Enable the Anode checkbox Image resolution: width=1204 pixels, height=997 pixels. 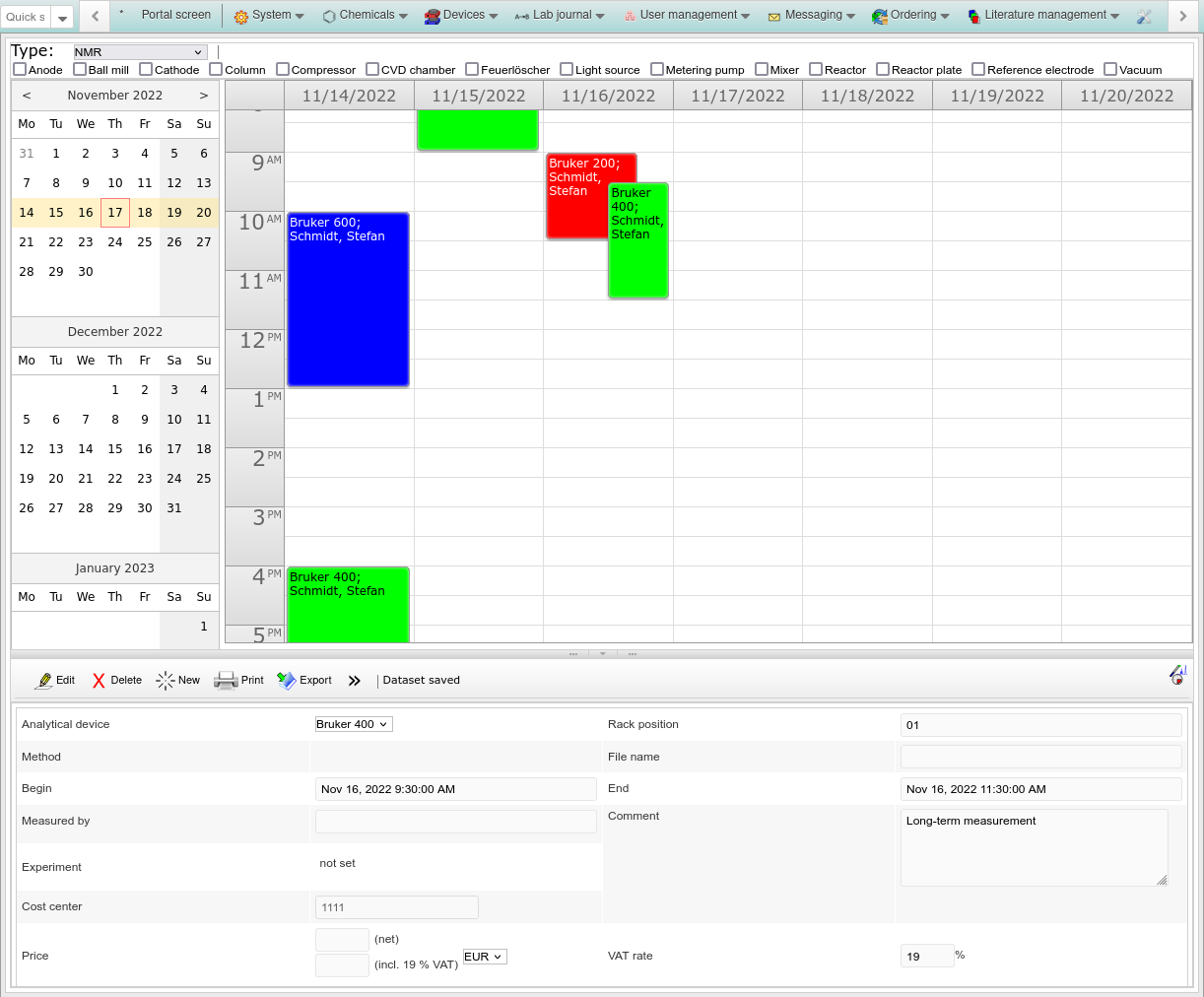20,69
